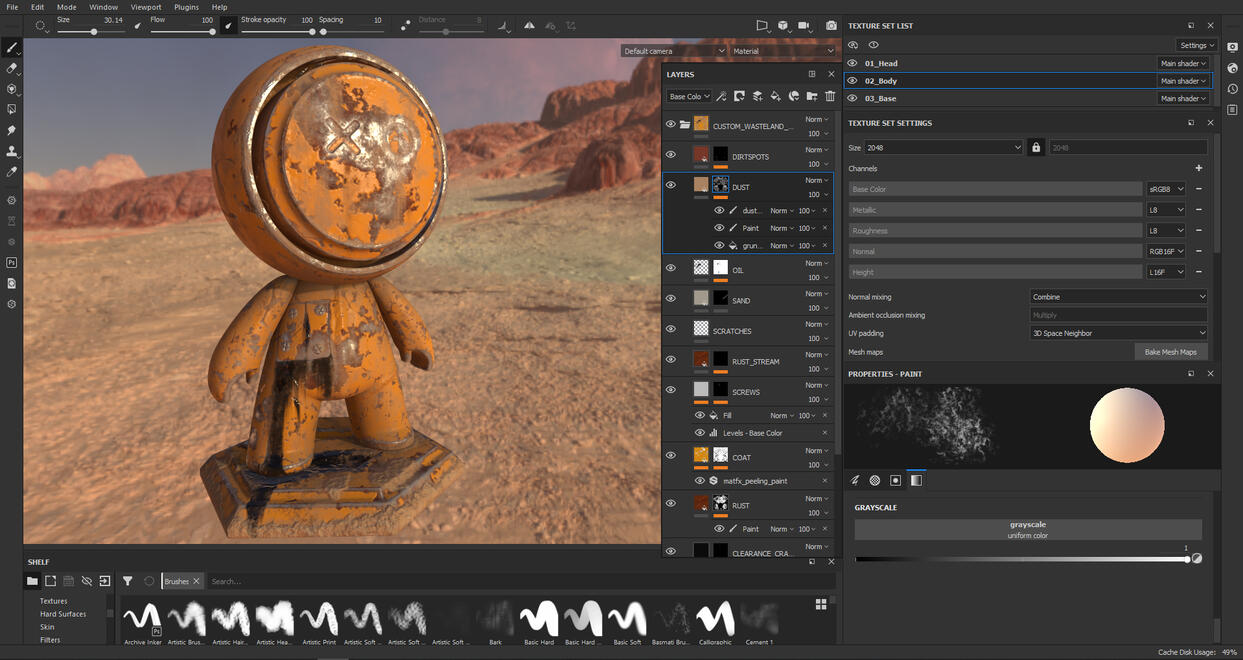
Task: Click the Export to Photoshop icon
Action: coord(12,262)
